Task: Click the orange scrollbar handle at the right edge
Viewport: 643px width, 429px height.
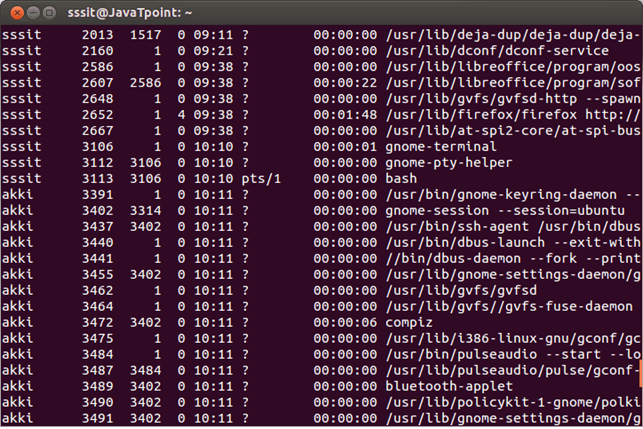Action: [x=641, y=373]
